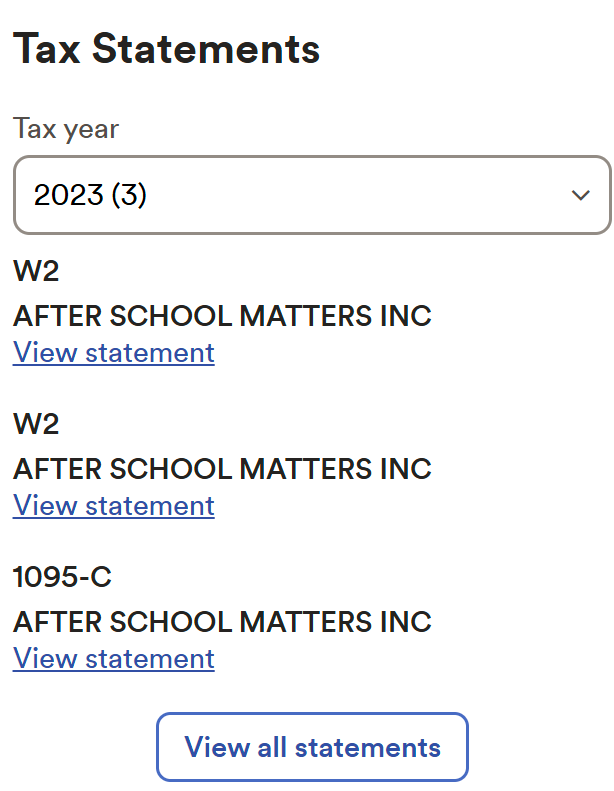Select the 2023 value in year selector

click(67, 195)
